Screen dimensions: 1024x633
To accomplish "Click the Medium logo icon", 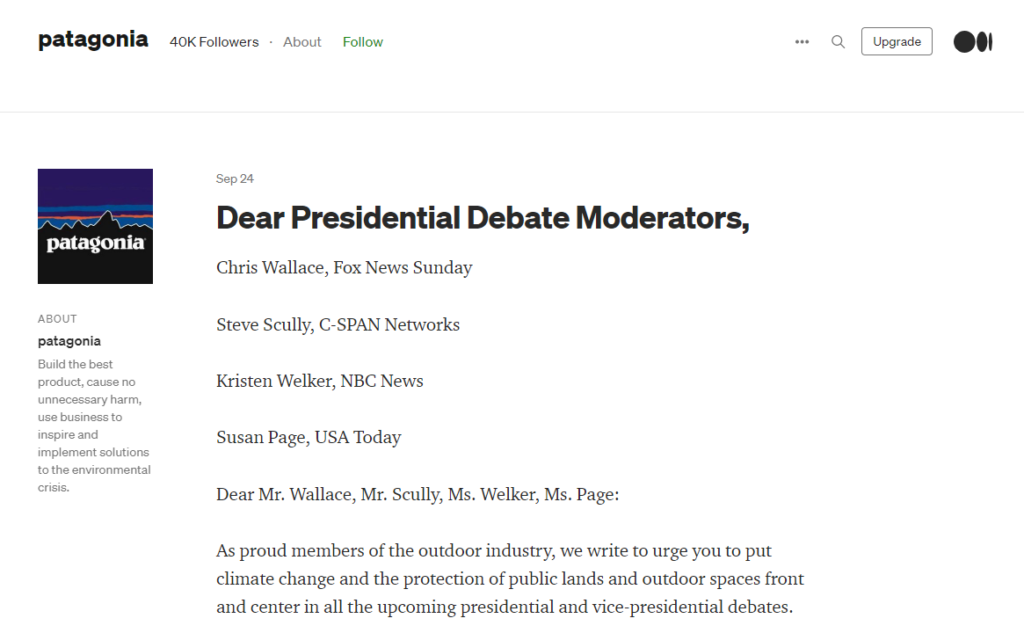I will click(973, 42).
